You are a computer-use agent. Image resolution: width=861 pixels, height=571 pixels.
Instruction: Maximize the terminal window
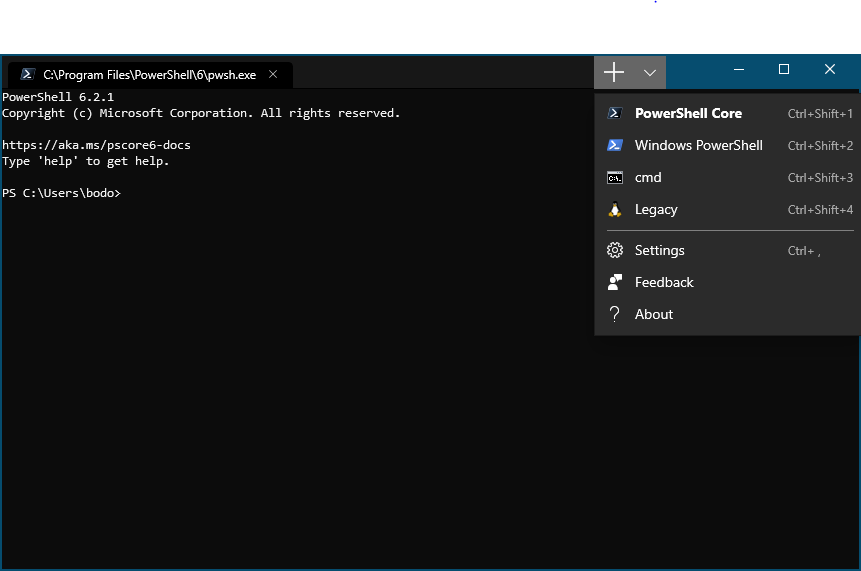pyautogui.click(x=784, y=69)
